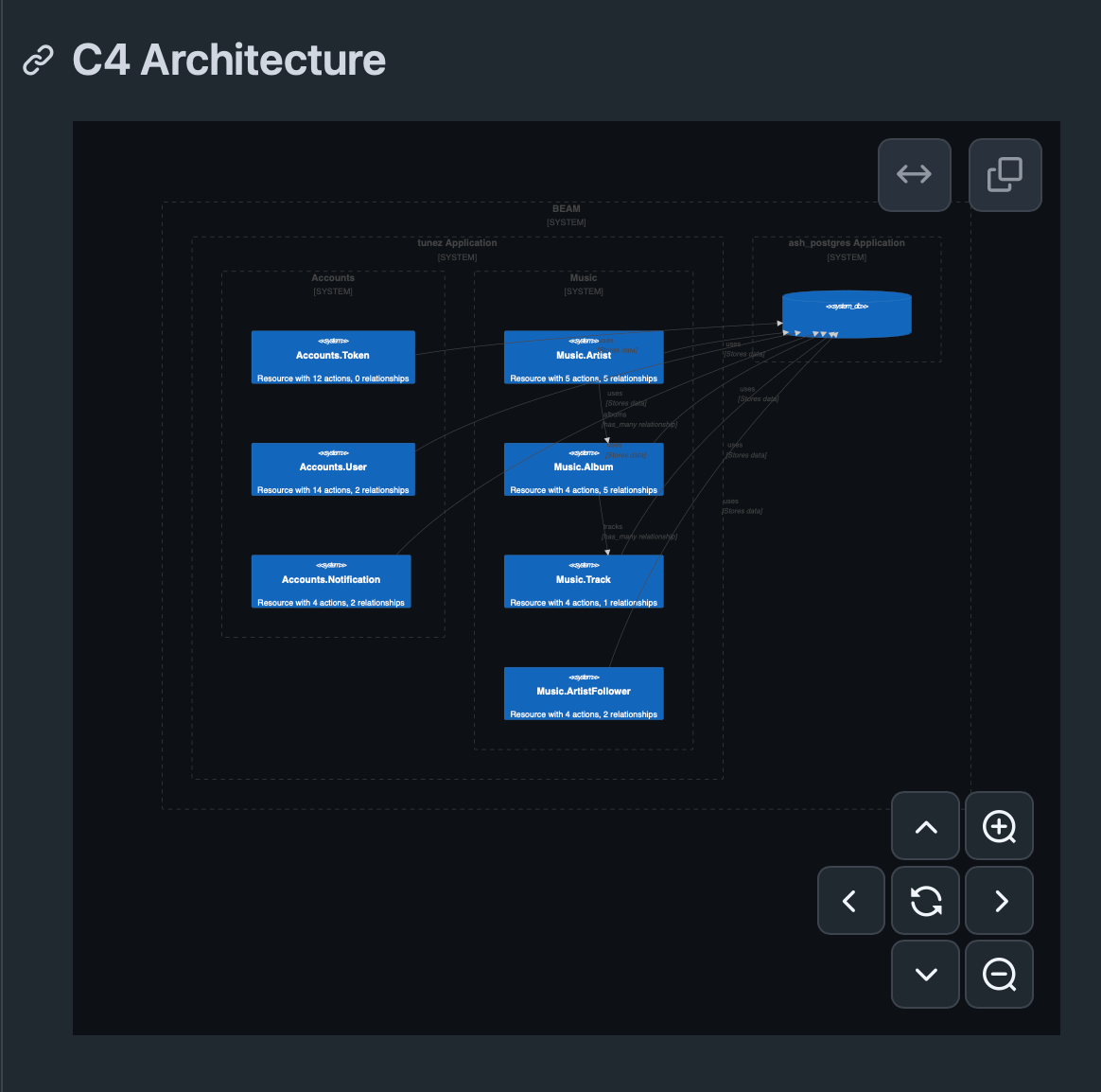Click the tunez Application boundary label
1101x1092 pixels.
[457, 243]
